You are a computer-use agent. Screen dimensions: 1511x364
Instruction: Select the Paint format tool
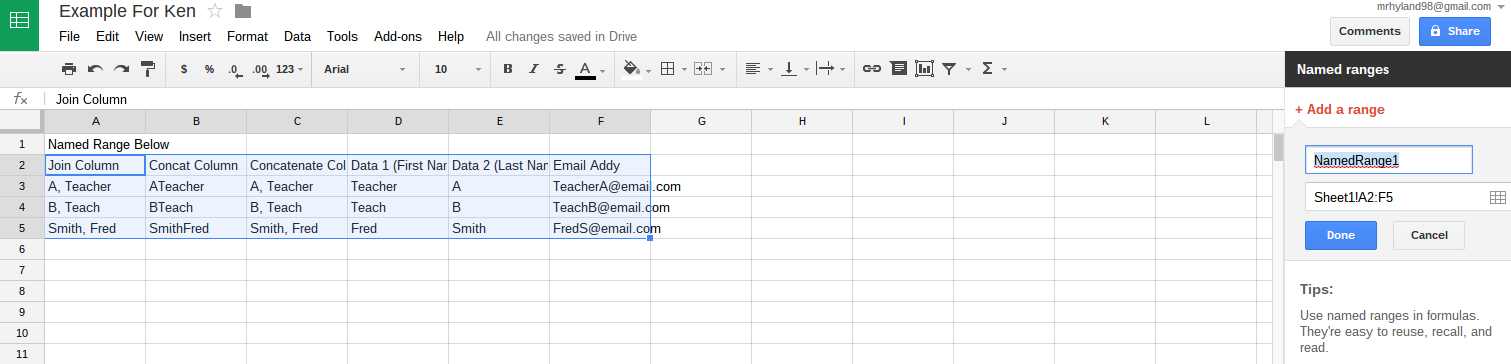pyautogui.click(x=148, y=69)
